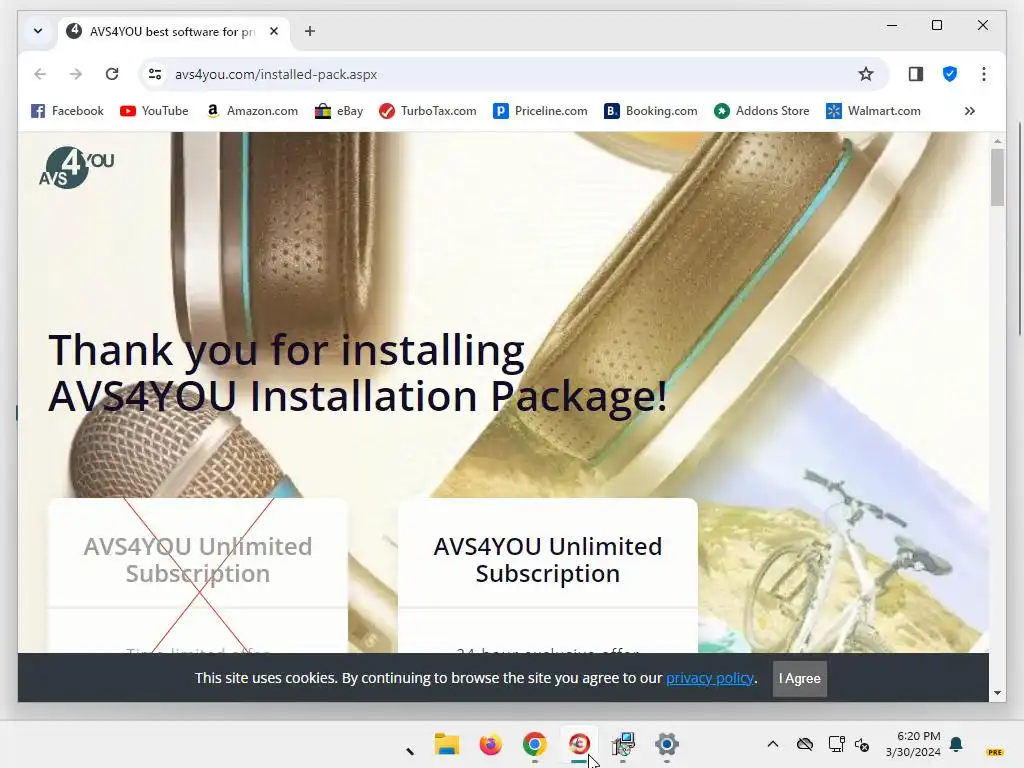
Task: Open the Priceline.com bookmark
Action: [x=540, y=111]
